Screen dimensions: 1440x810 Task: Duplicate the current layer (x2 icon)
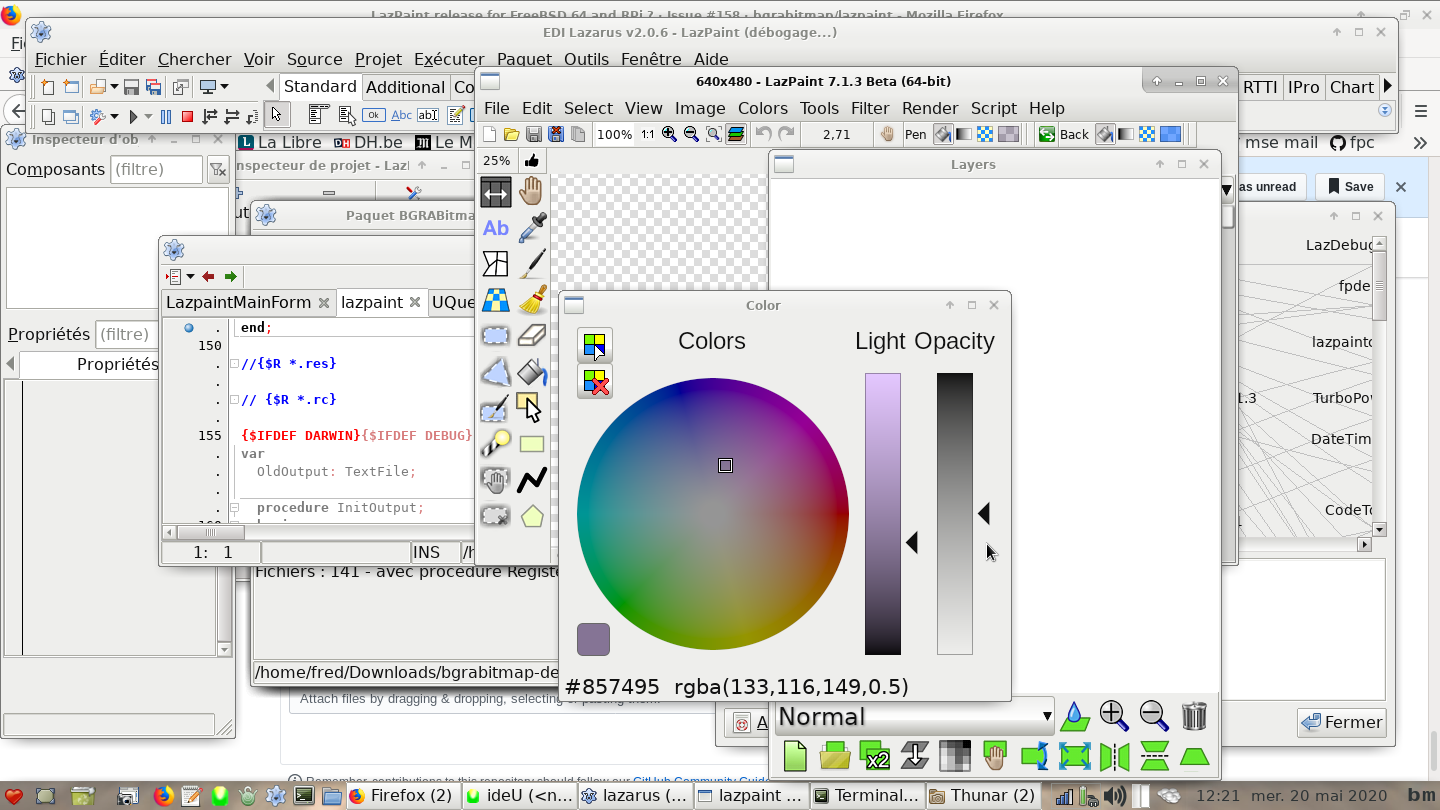tap(874, 757)
